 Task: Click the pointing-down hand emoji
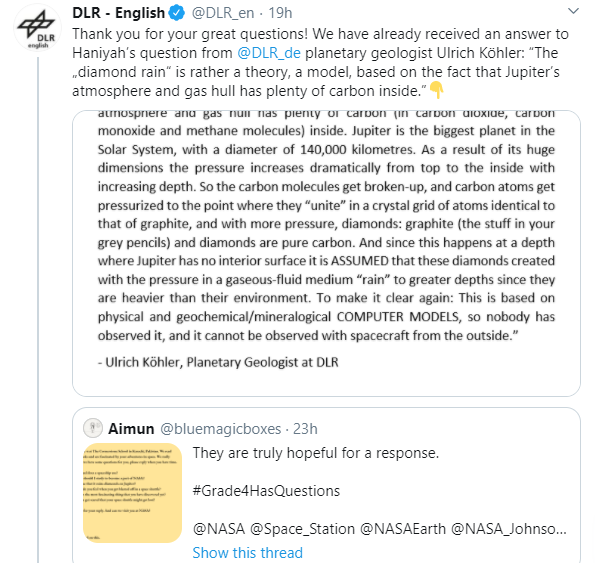coord(437,90)
